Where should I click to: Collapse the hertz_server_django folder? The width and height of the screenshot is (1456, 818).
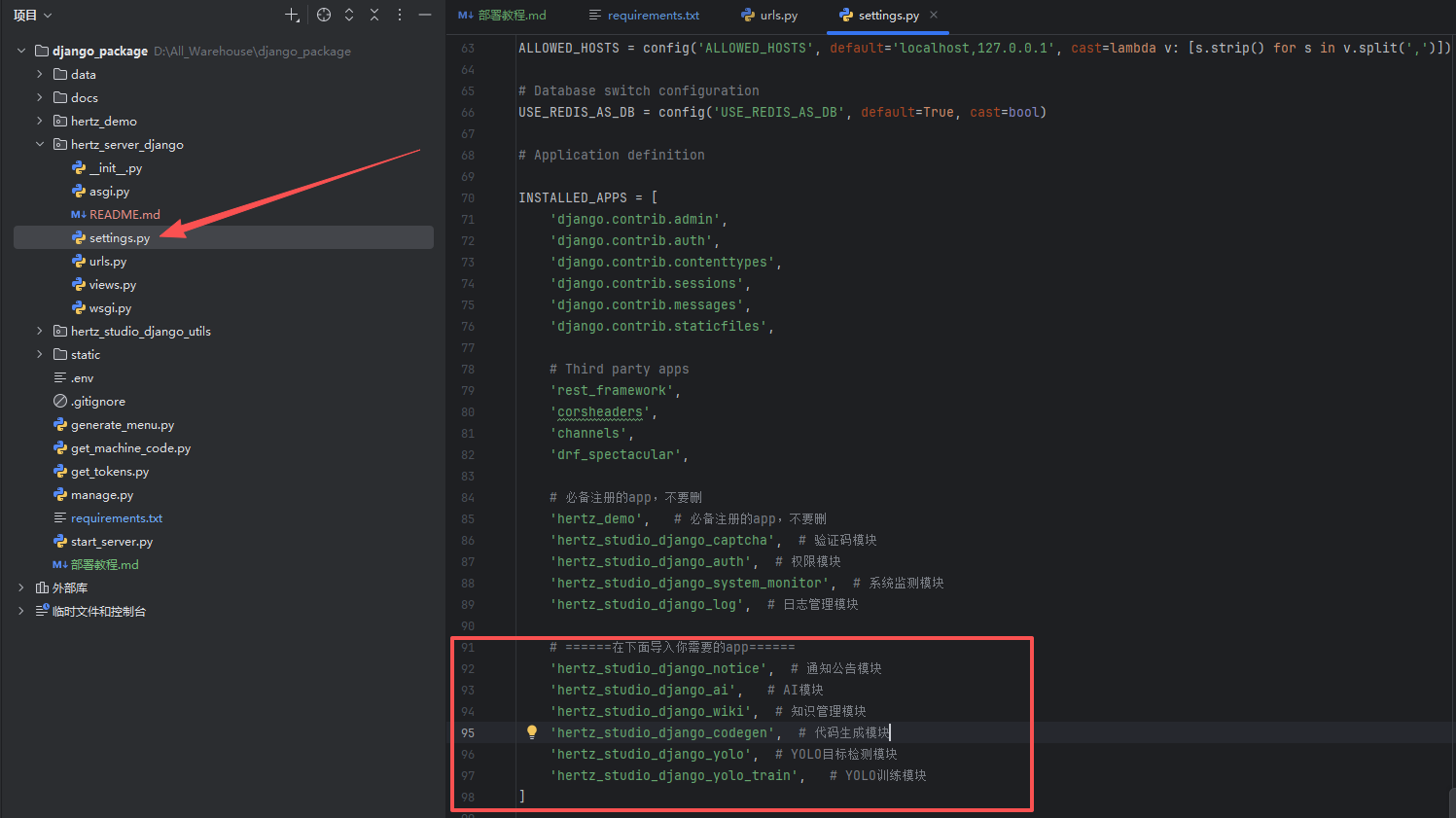pyautogui.click(x=40, y=145)
